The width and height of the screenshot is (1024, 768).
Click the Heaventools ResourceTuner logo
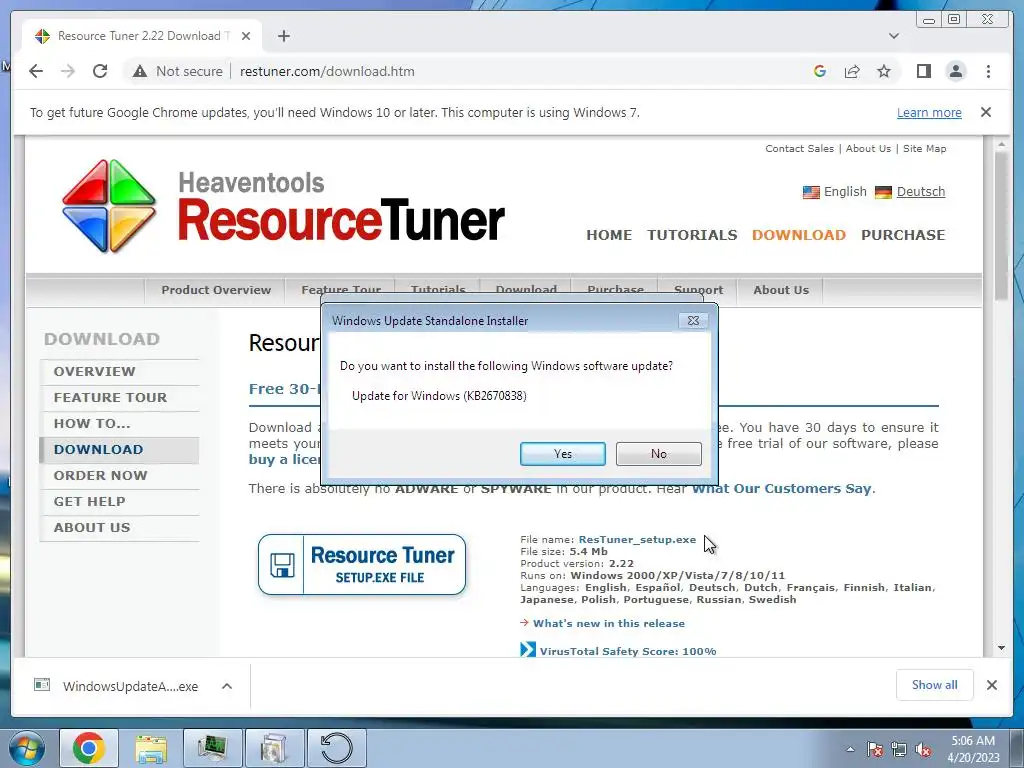[x=283, y=206]
